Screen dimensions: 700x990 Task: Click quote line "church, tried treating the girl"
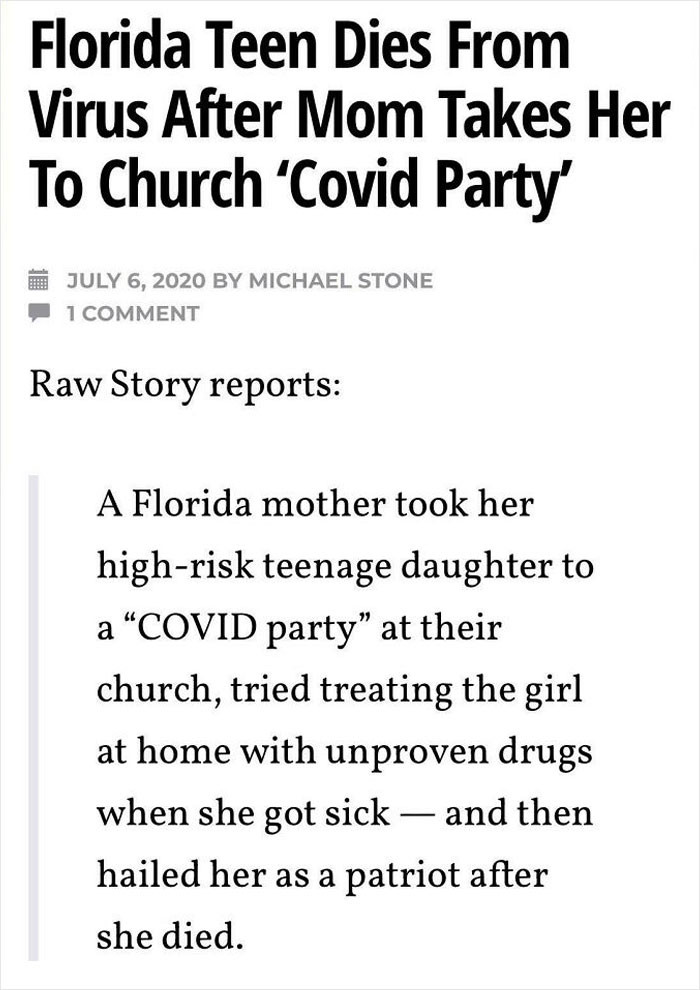pos(338,694)
